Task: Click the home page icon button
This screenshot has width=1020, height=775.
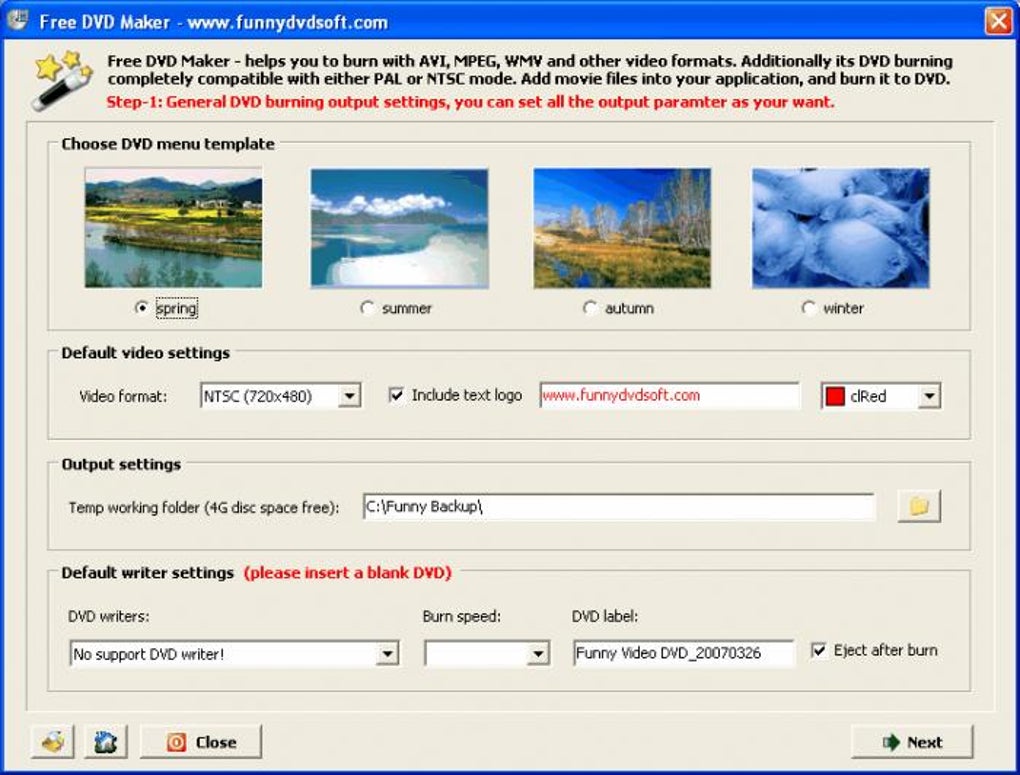Action: pos(106,741)
